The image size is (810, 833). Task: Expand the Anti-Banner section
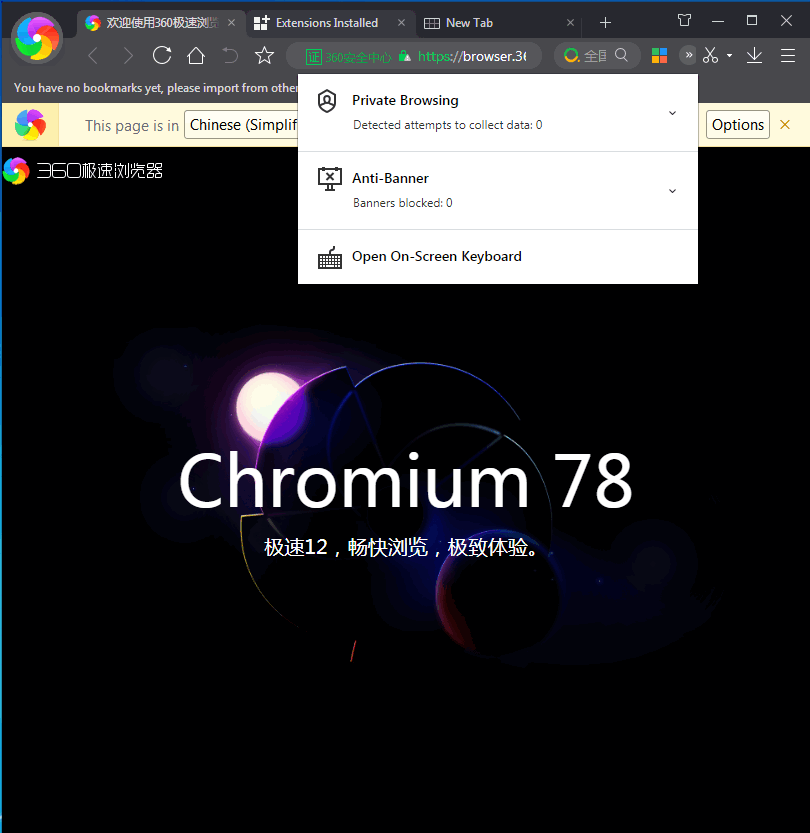pos(672,191)
